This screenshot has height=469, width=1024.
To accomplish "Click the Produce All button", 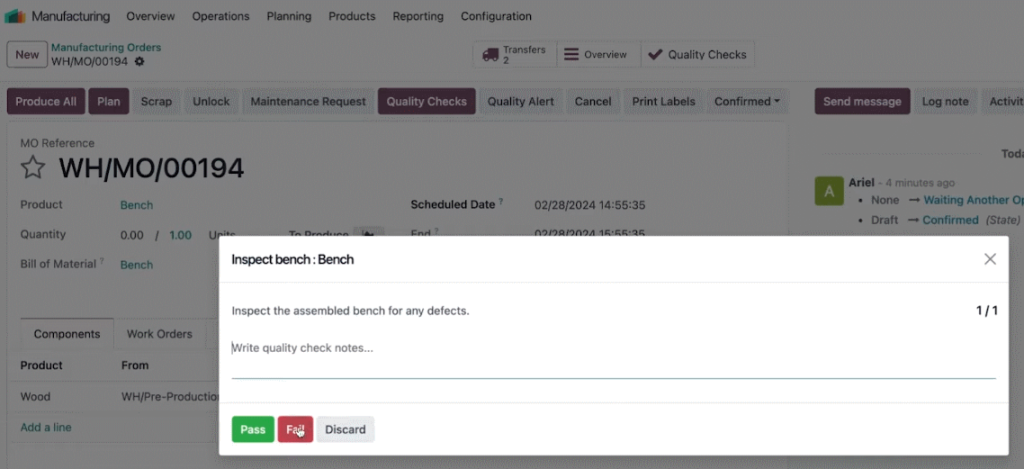I will click(x=46, y=101).
